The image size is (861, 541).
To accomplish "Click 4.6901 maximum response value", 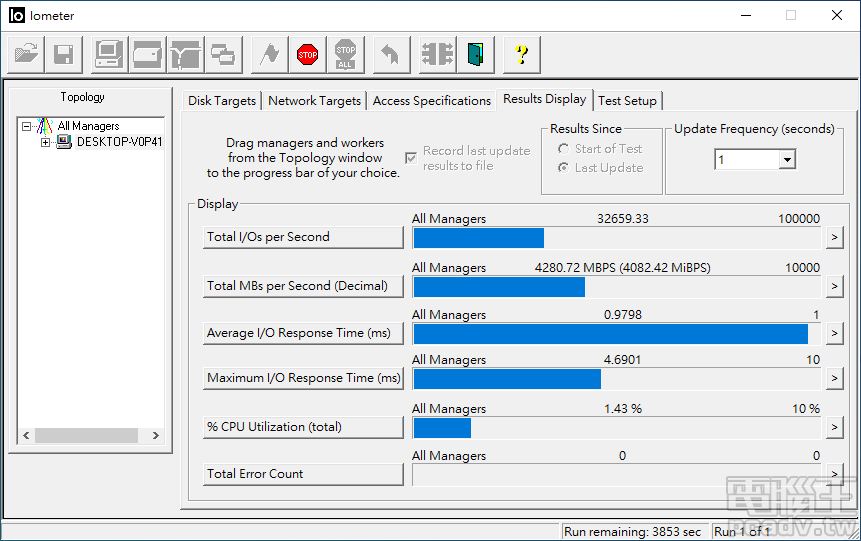I will [x=623, y=360].
